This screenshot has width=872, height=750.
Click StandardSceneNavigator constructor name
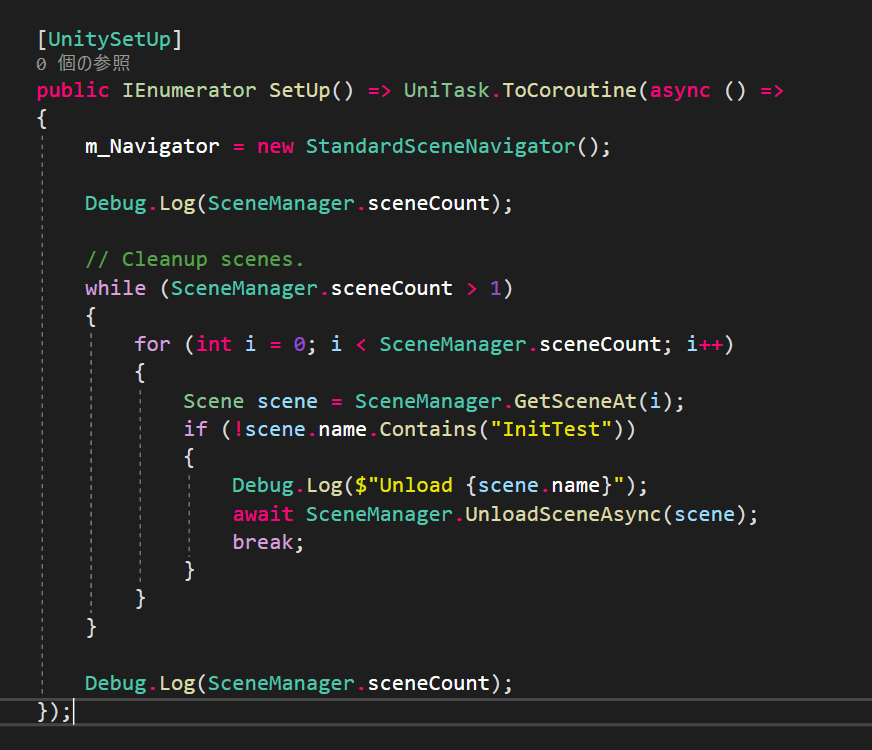440,146
